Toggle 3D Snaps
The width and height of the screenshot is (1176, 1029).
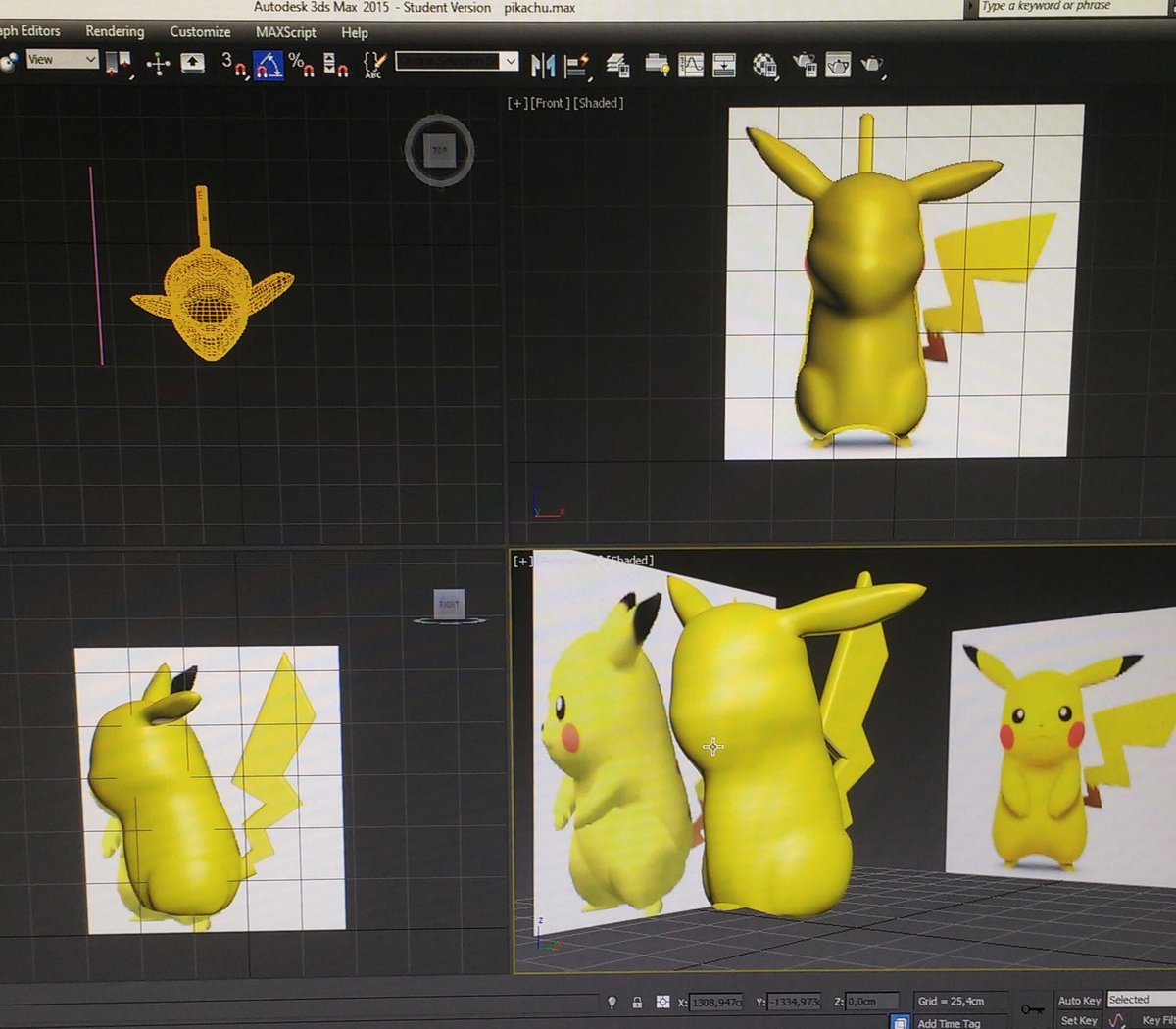pos(233,66)
